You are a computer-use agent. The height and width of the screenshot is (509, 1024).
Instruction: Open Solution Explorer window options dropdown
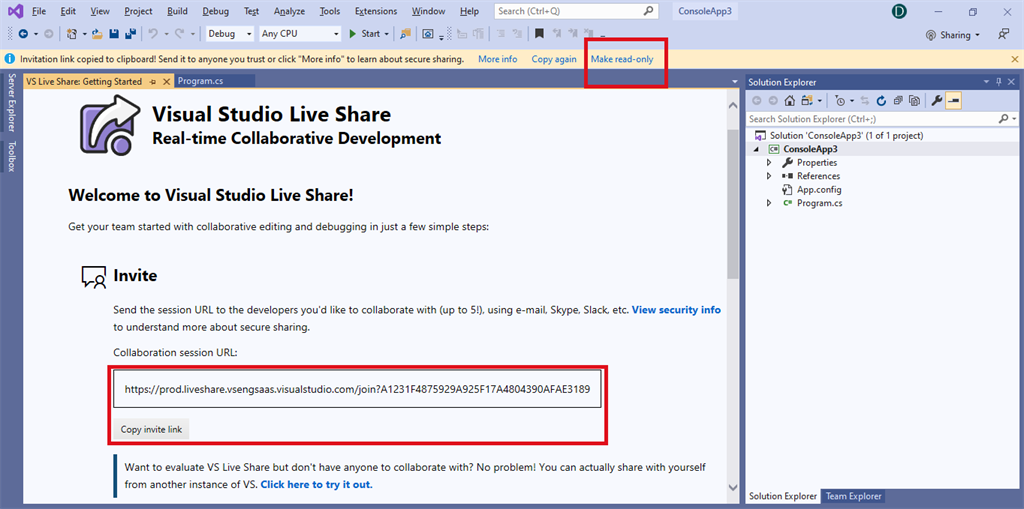pyautogui.click(x=986, y=82)
